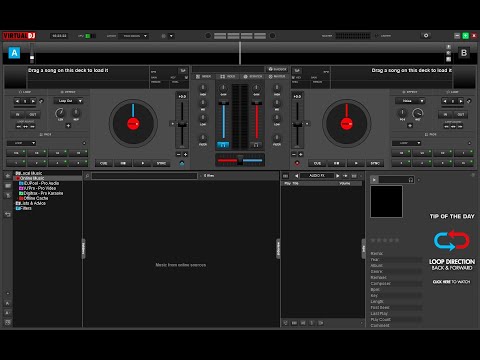The height and width of the screenshot is (360, 480).
Task: Toggle loop OUT on the left deck
Action: (x=33, y=114)
